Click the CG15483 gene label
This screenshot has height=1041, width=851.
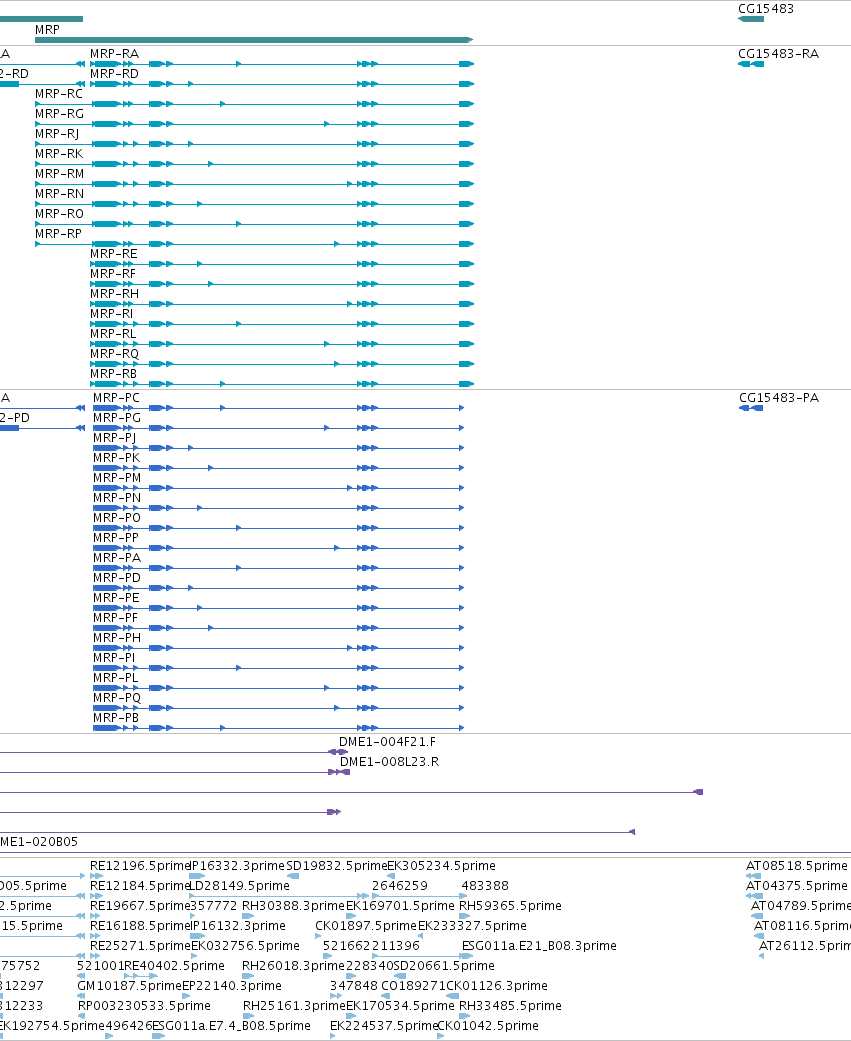(x=765, y=9)
